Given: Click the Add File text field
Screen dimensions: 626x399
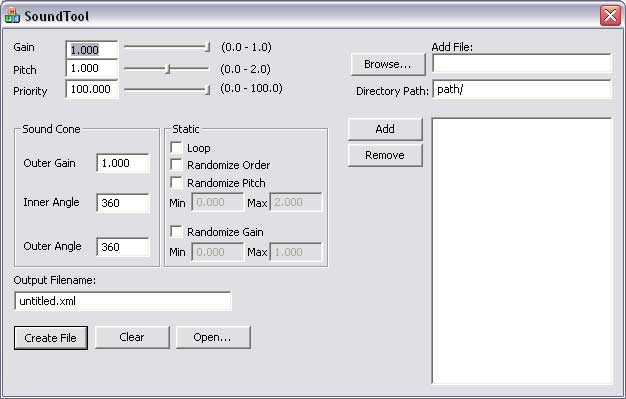Looking at the screenshot, I should 522,63.
